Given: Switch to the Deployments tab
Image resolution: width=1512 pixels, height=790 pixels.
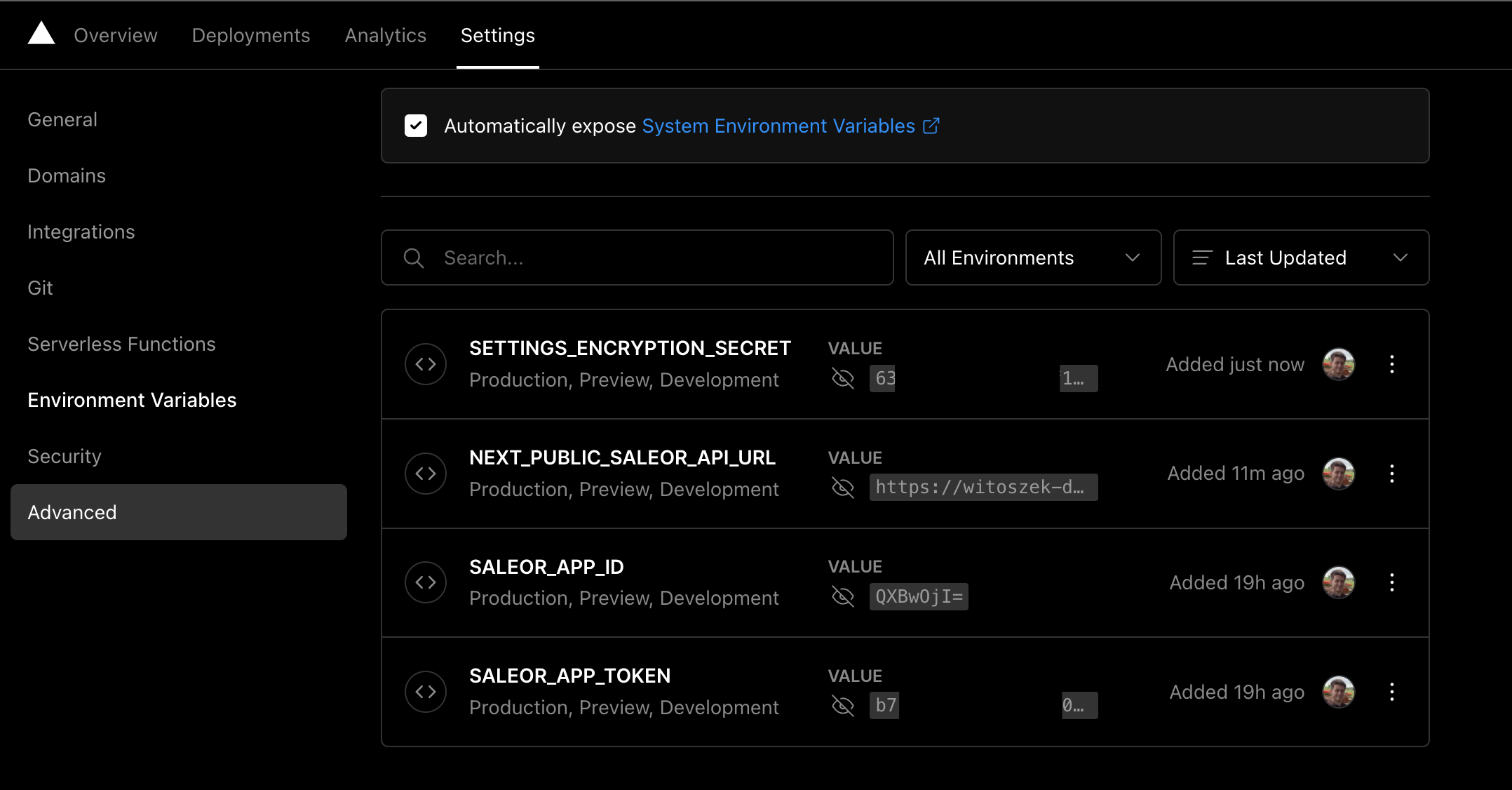Looking at the screenshot, I should [x=251, y=35].
